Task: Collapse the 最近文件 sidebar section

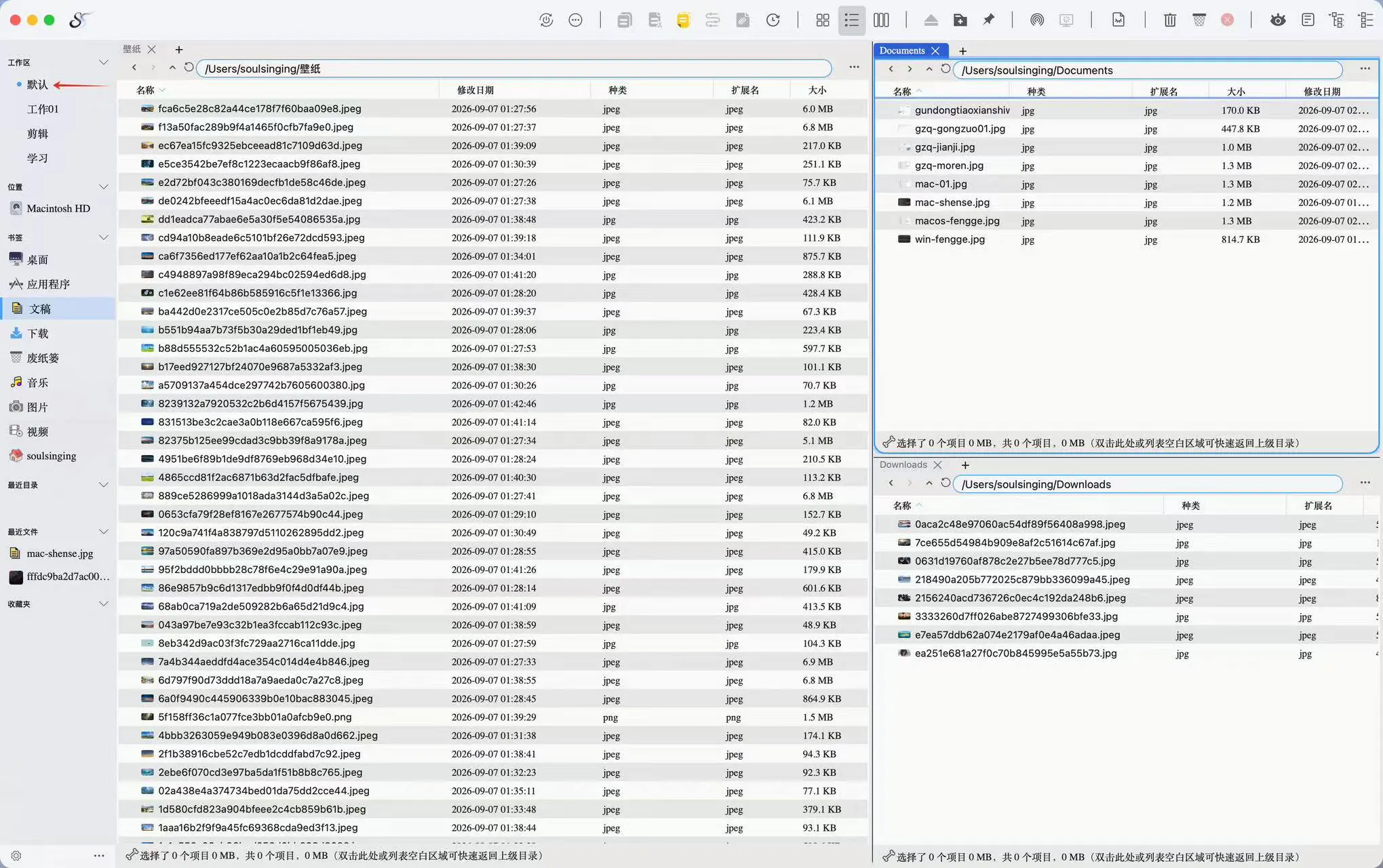Action: pos(103,532)
